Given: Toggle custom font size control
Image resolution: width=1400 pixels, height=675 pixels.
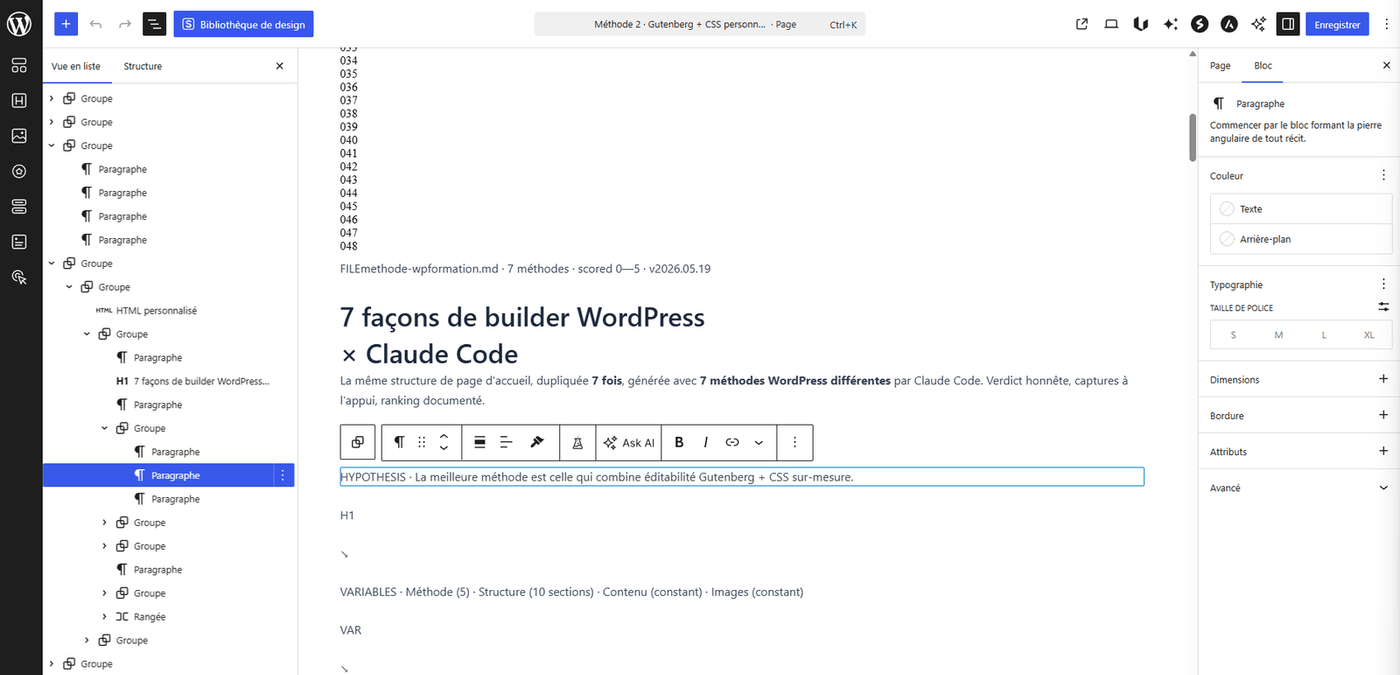Looking at the screenshot, I should click(1384, 307).
